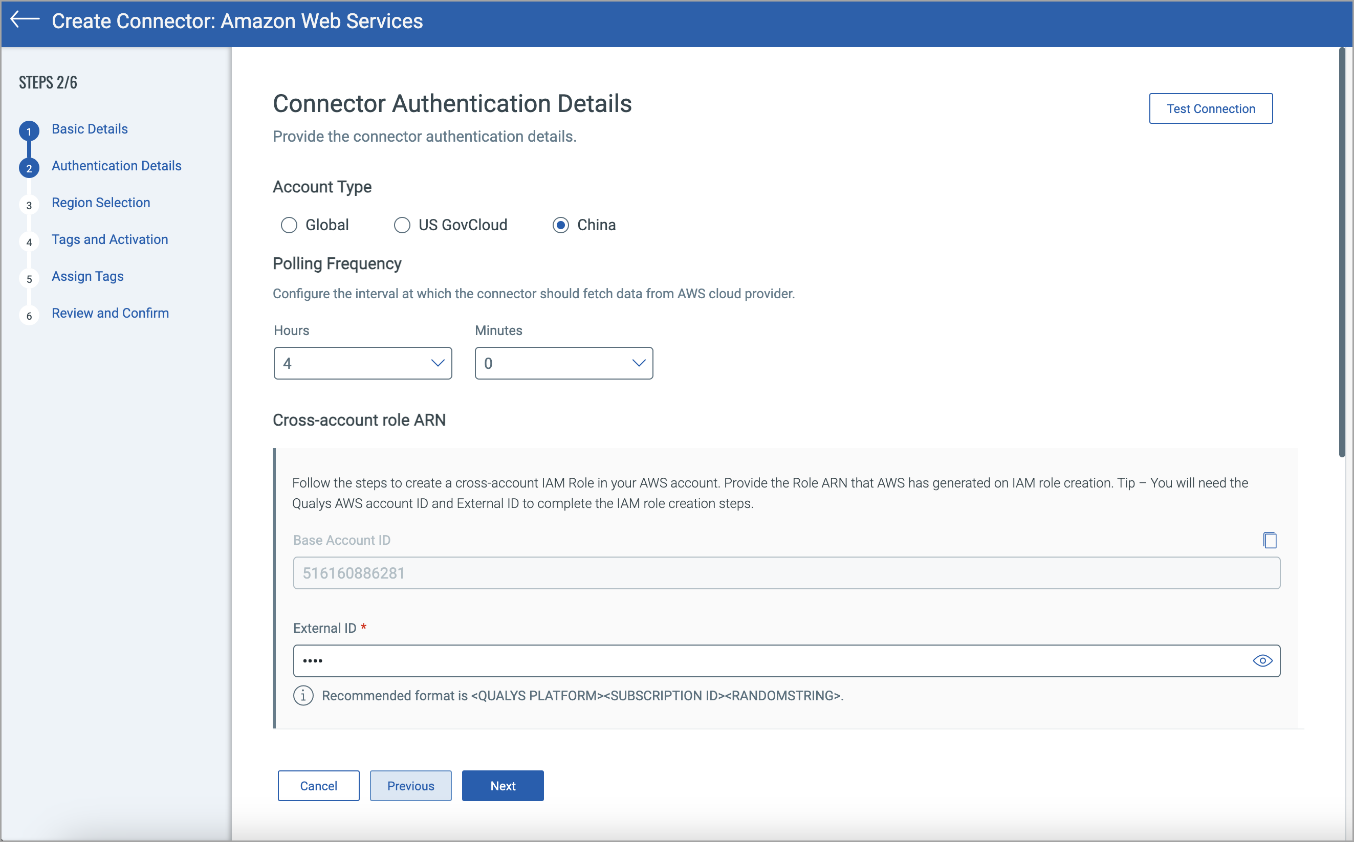Click the Polling Frequency label

point(337,264)
